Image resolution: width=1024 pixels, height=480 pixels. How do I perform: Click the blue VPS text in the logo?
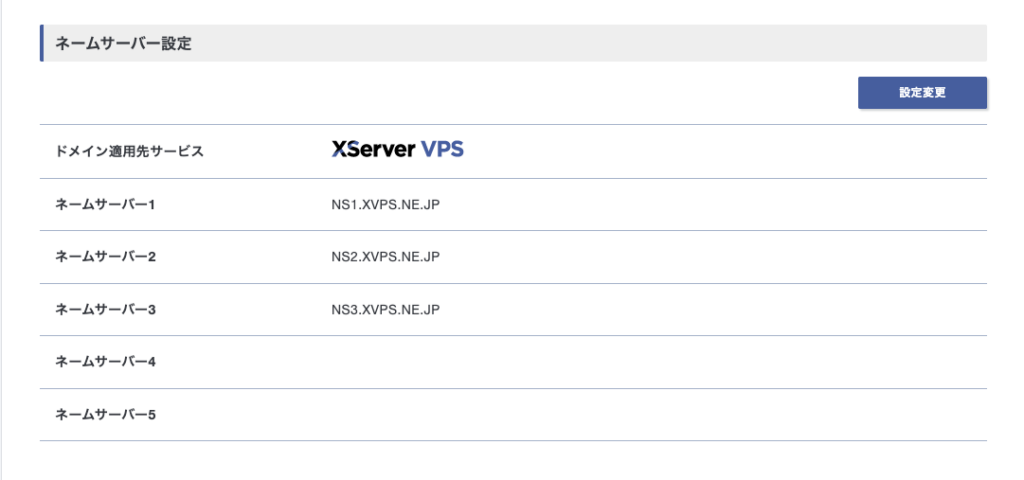(442, 150)
